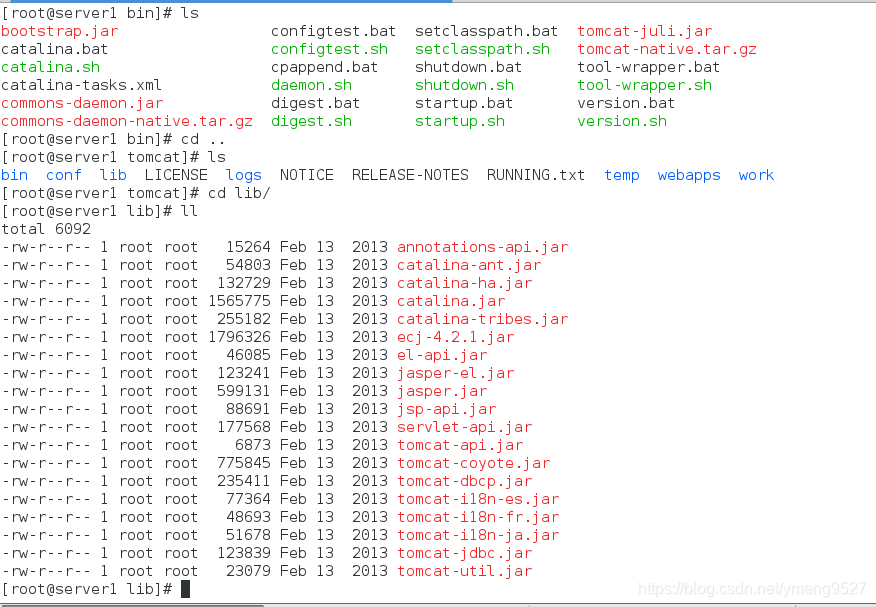This screenshot has height=607, width=876.
Task: Select catalina-tasks.xml filename
Action: point(82,85)
